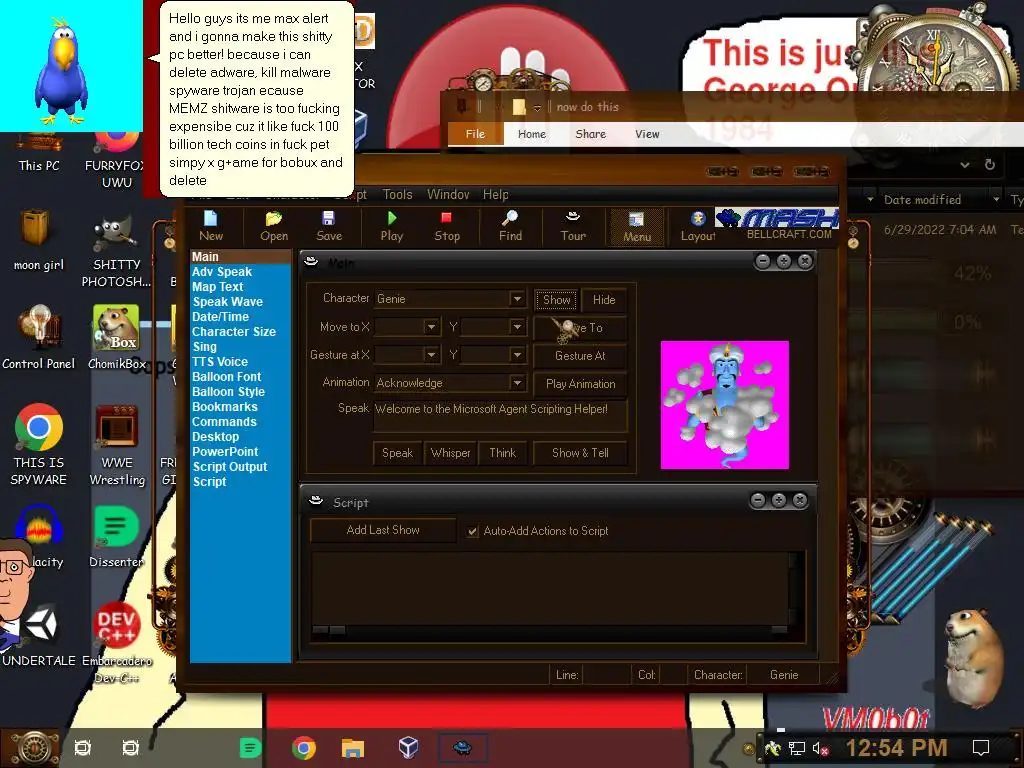Open the Tools menu
The width and height of the screenshot is (1024, 768).
(x=397, y=195)
